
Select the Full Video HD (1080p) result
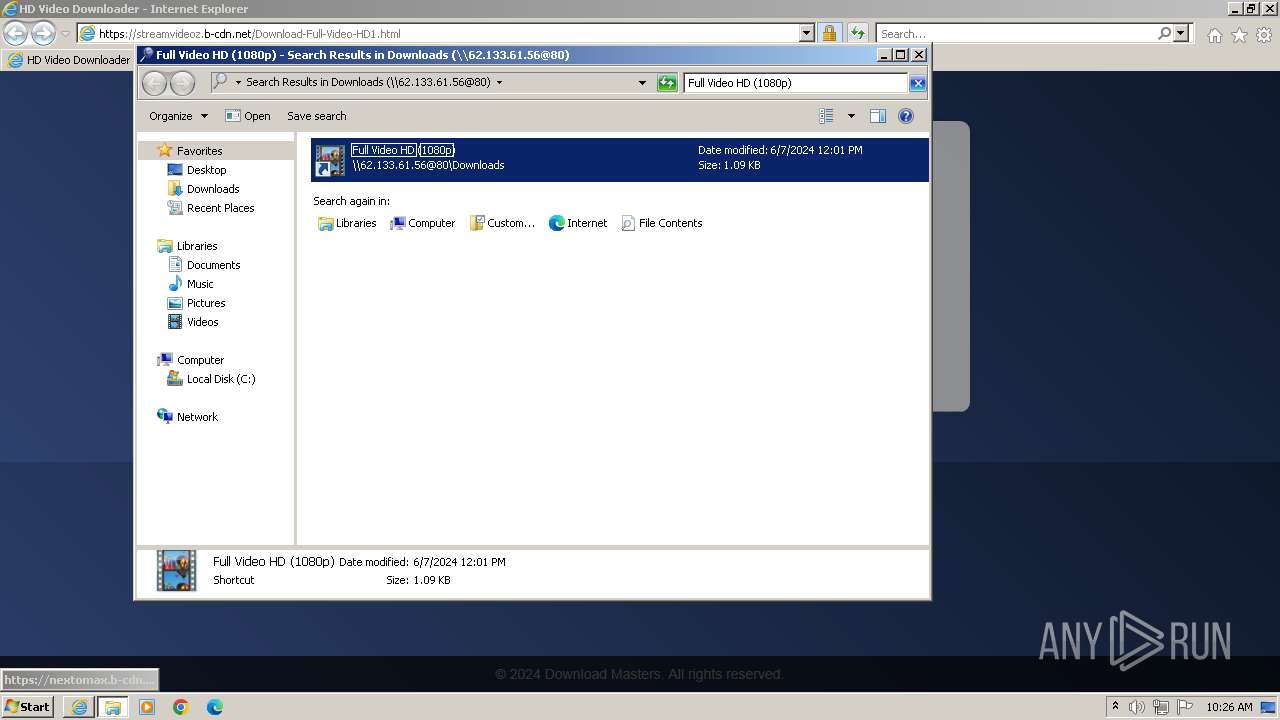[x=619, y=159]
